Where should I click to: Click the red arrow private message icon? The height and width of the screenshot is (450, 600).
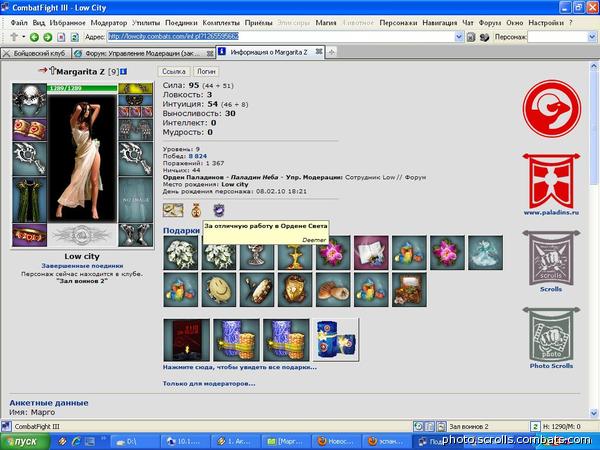click(x=42, y=70)
